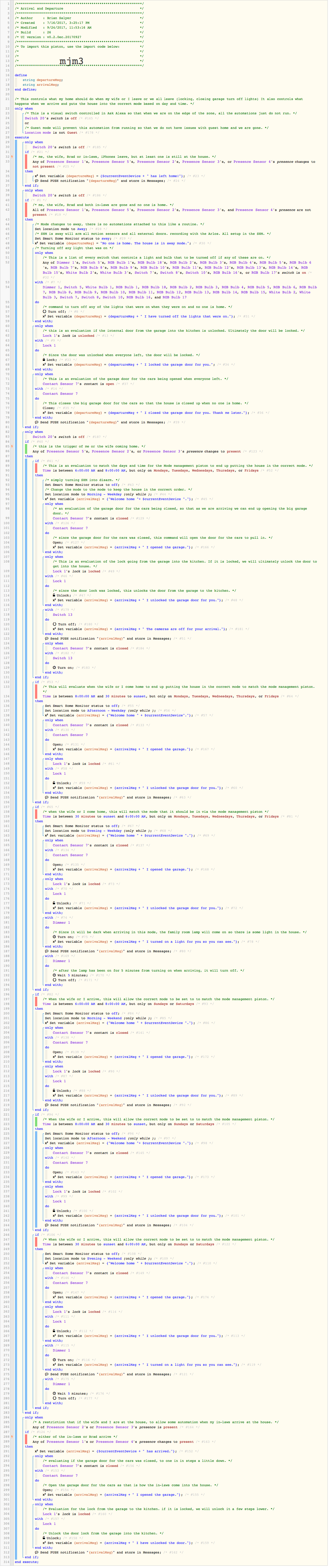This screenshot has width=330, height=1568.
Task: Click the x² variable icon on line 58
Action: tap(45, 316)
